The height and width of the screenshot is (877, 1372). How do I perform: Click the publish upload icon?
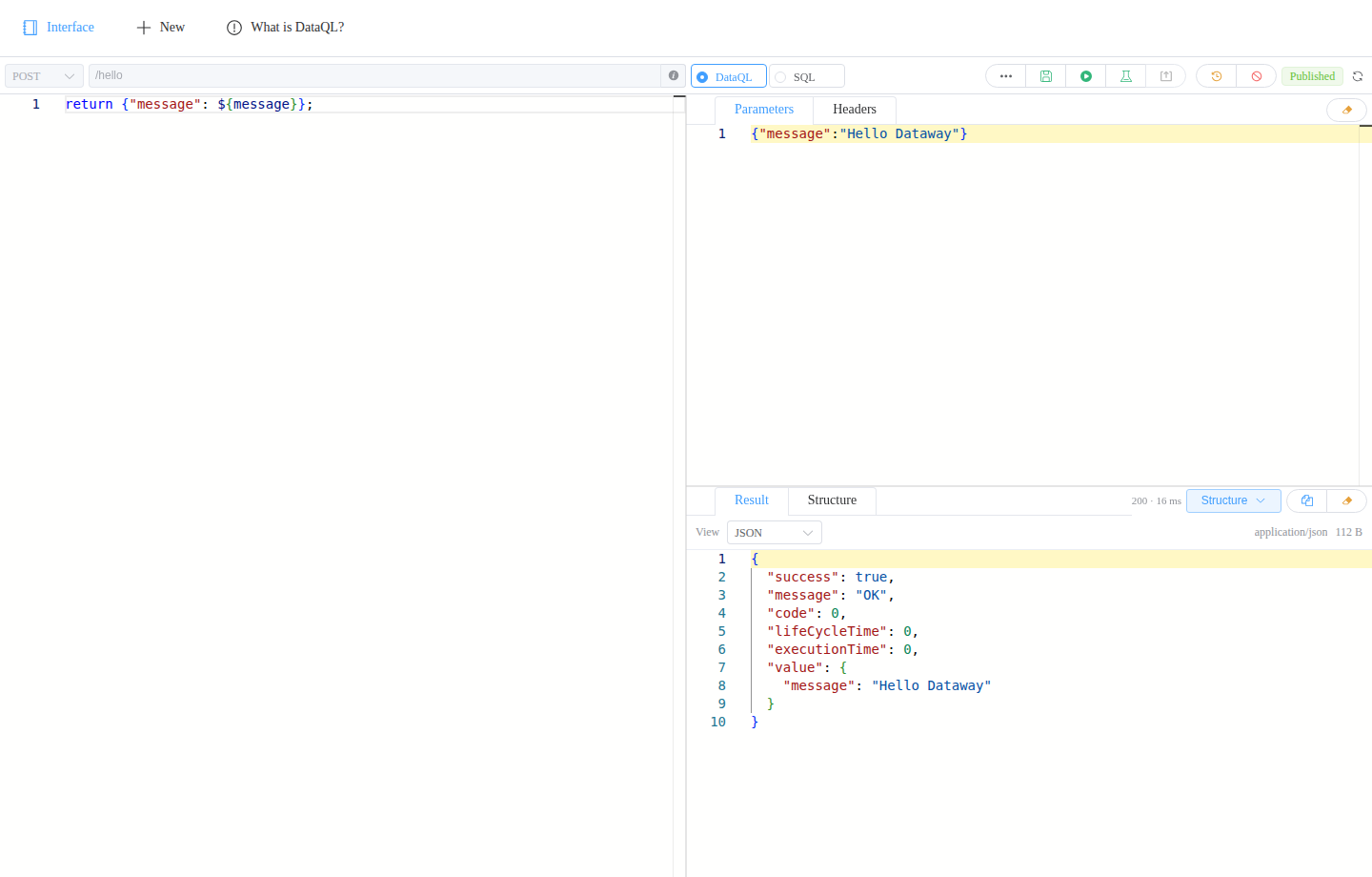[x=1165, y=76]
